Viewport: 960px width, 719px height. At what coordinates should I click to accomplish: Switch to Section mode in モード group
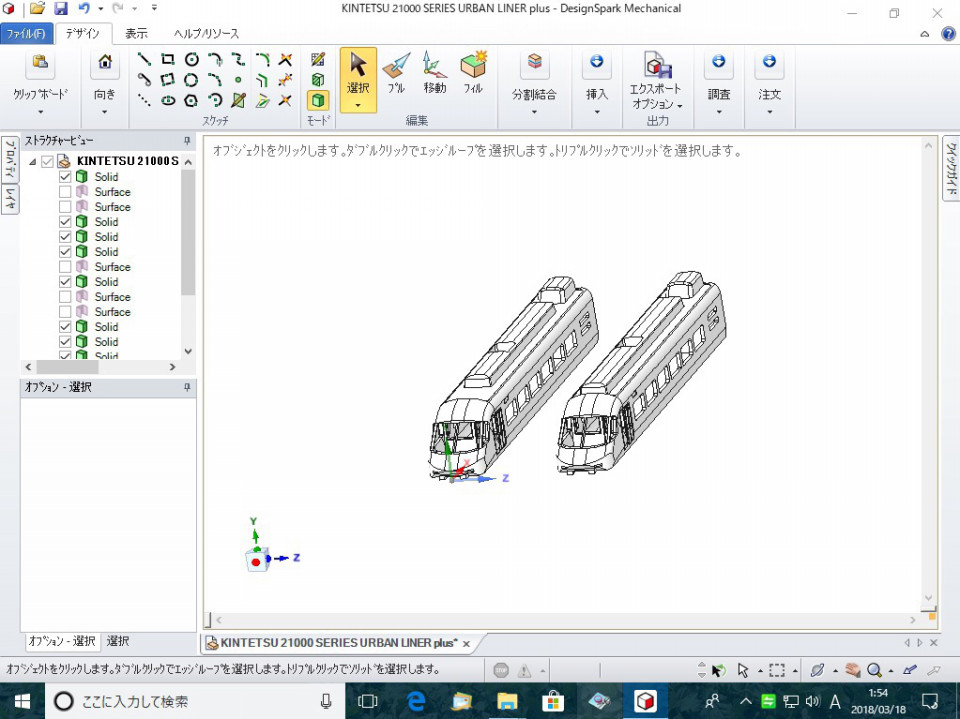318,80
